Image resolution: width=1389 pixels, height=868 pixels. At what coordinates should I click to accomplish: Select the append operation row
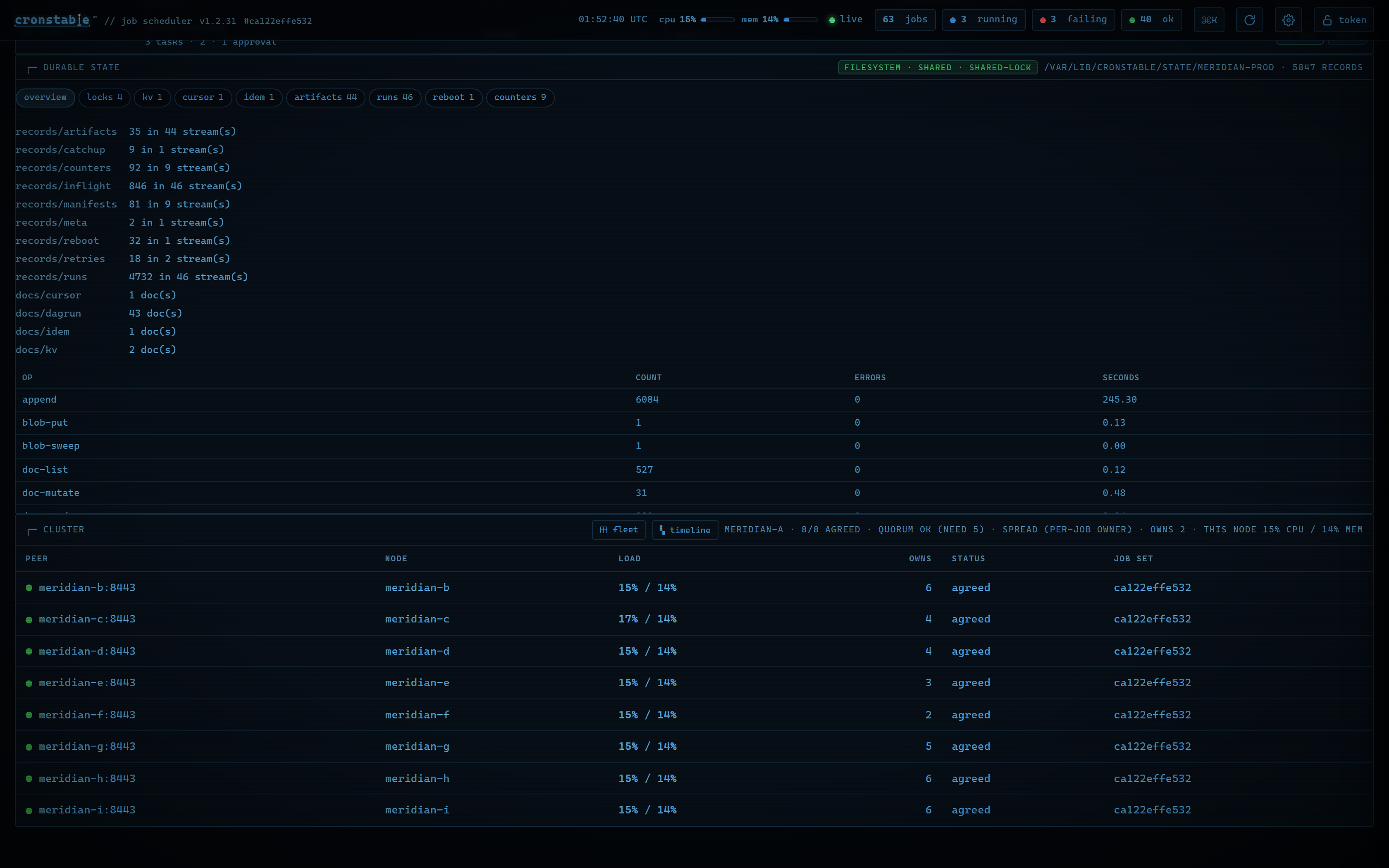coord(694,400)
